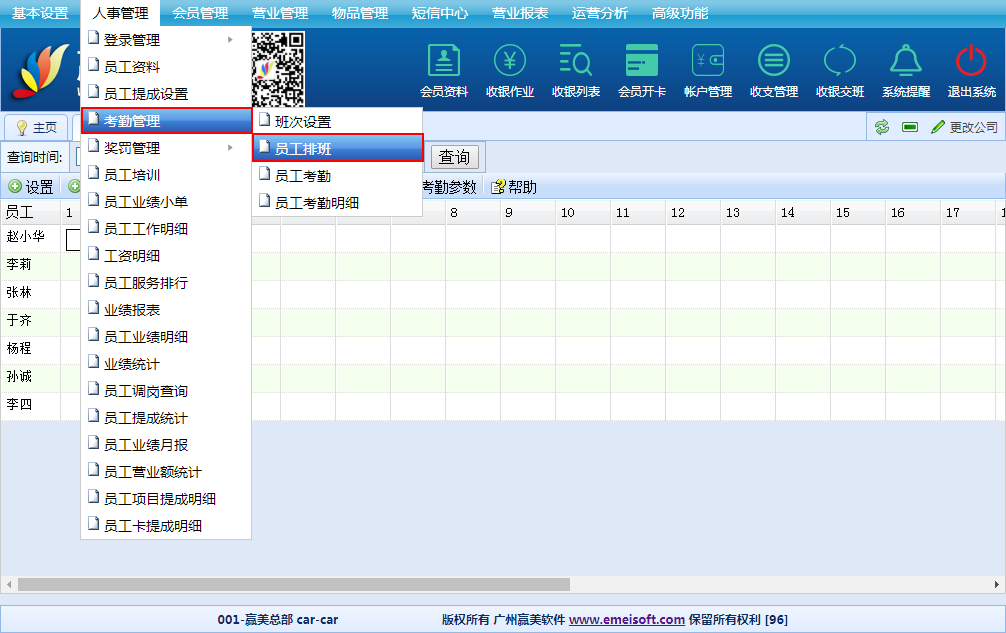Open the 会员管理 menu bar item
This screenshot has width=1006, height=633.
click(x=200, y=13)
